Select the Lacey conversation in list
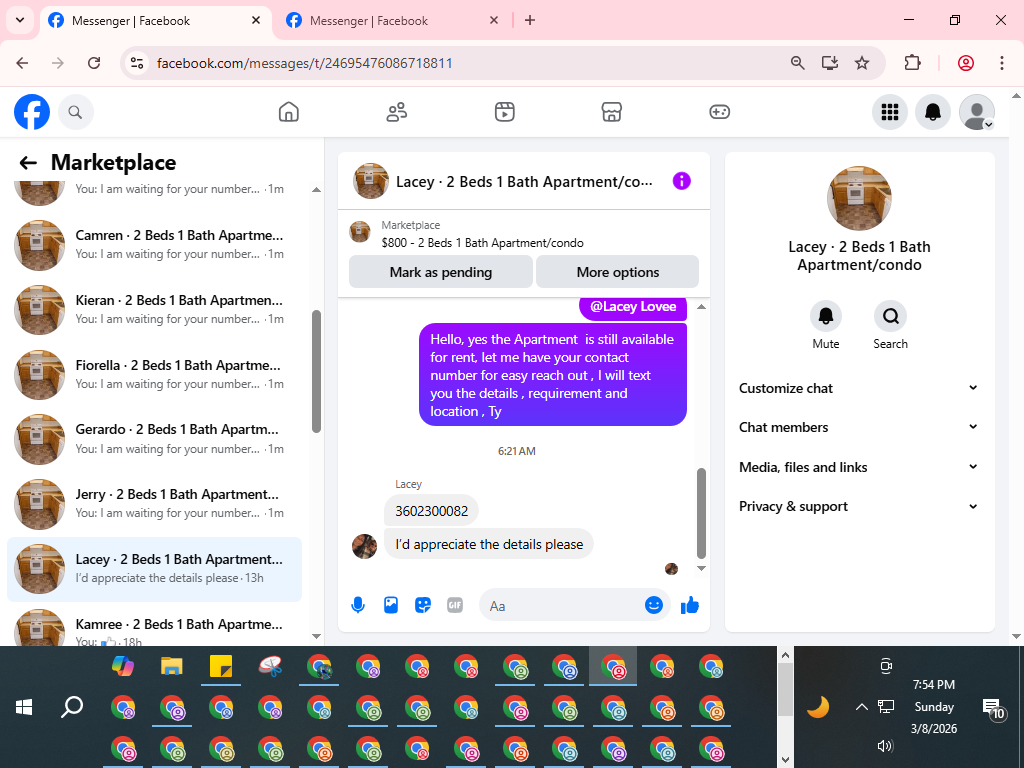 point(155,569)
